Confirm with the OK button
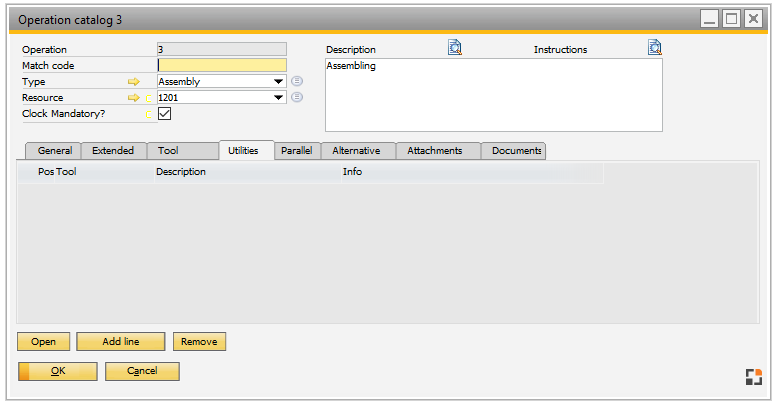 coord(58,371)
